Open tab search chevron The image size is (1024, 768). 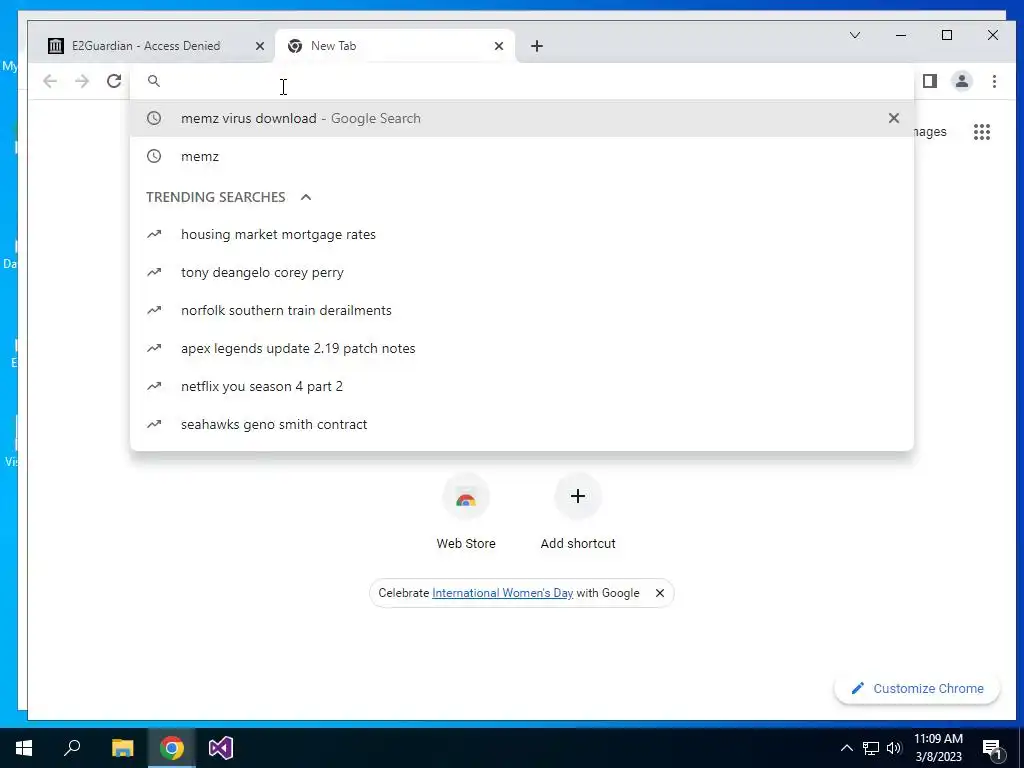point(854,35)
